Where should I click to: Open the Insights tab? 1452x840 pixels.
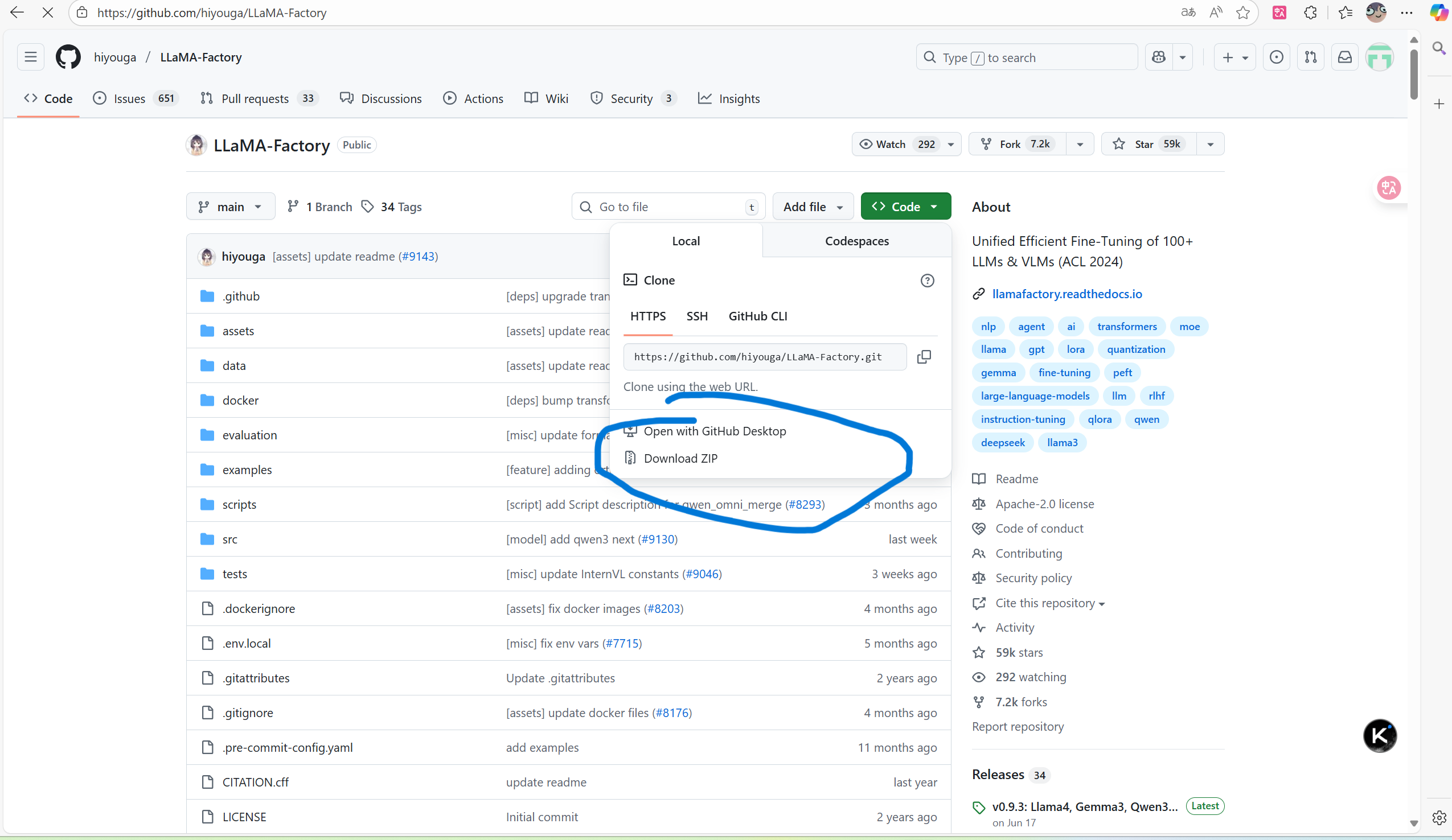(729, 98)
